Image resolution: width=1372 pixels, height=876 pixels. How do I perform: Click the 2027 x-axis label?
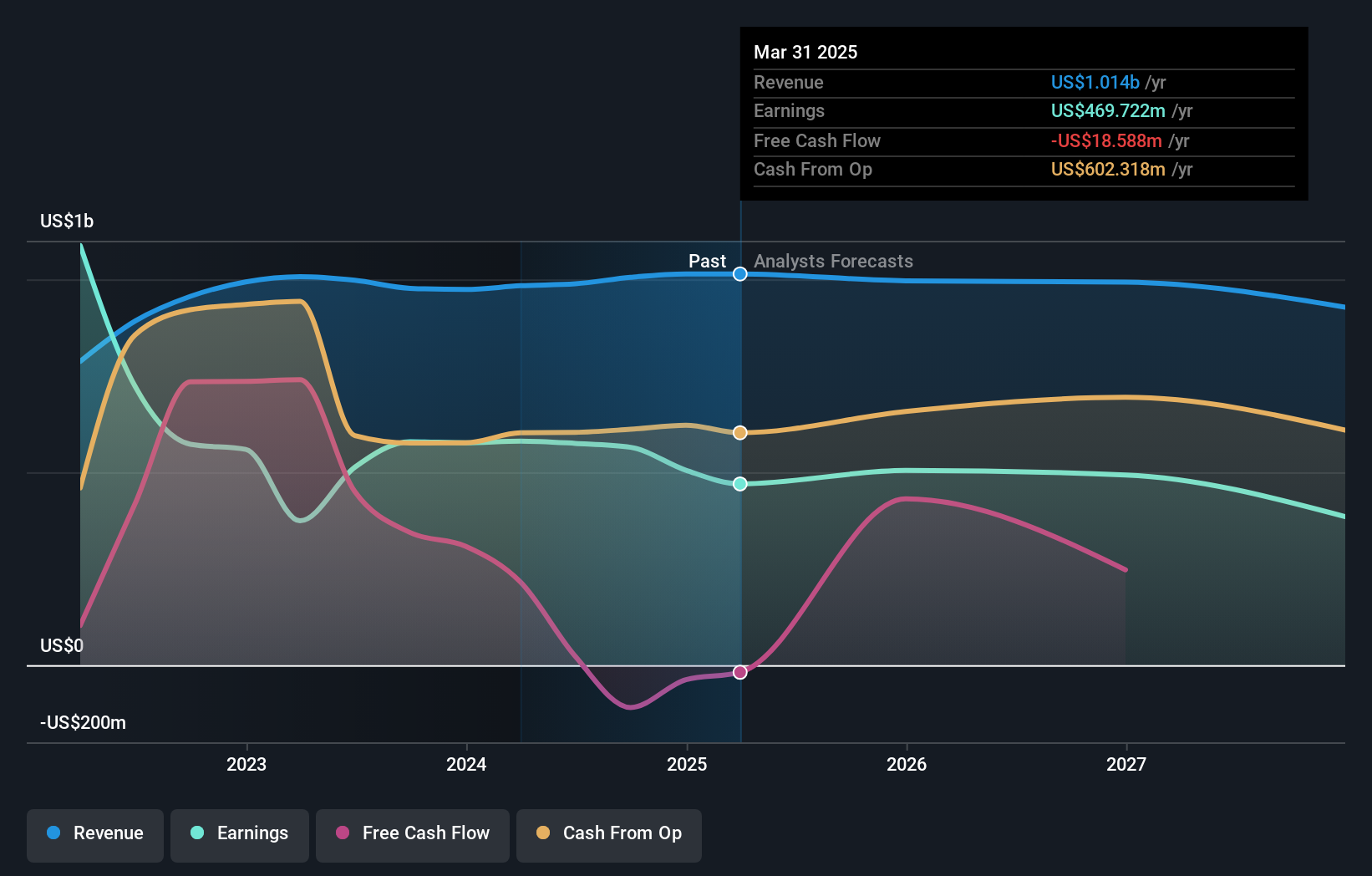pyautogui.click(x=1126, y=764)
